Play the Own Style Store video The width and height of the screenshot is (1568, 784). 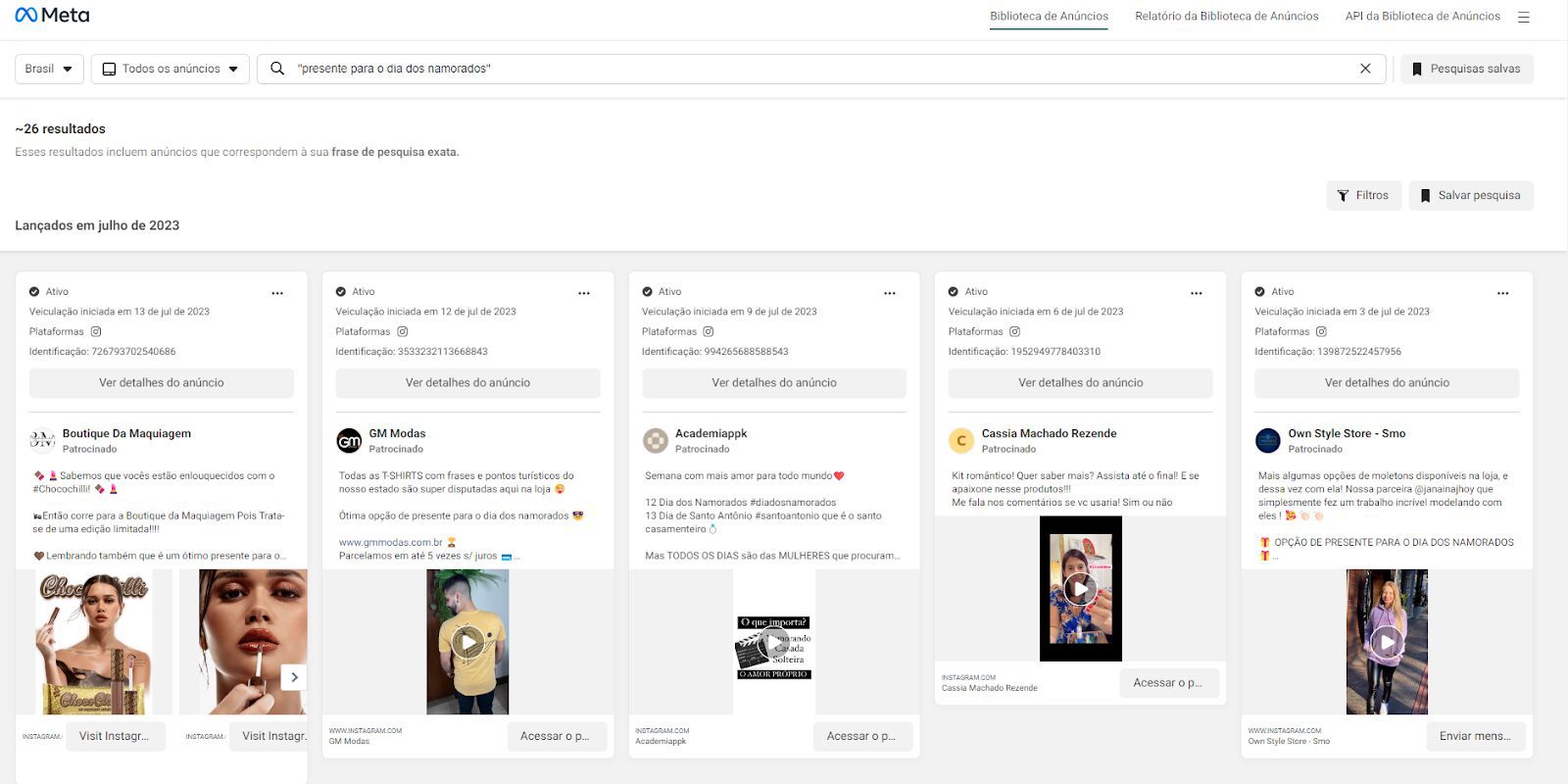[x=1387, y=643]
